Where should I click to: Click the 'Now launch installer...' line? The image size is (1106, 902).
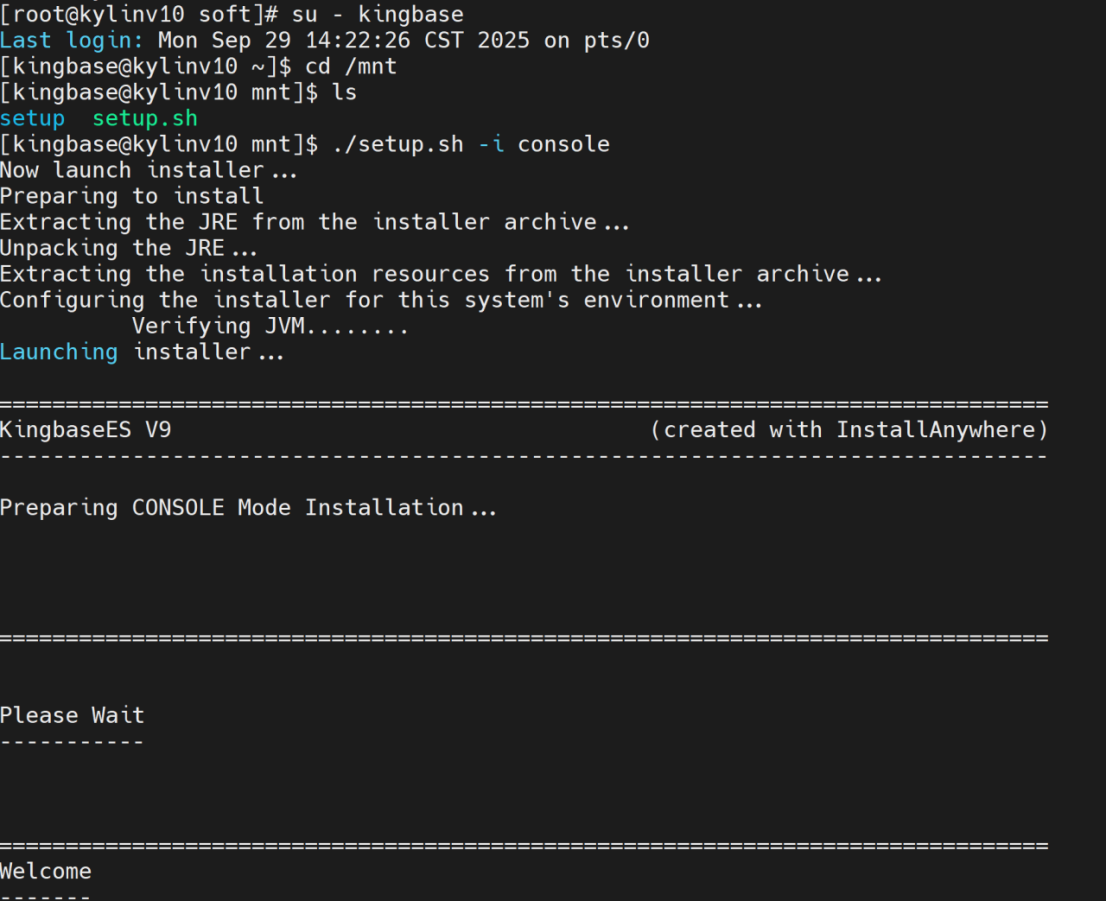[148, 170]
